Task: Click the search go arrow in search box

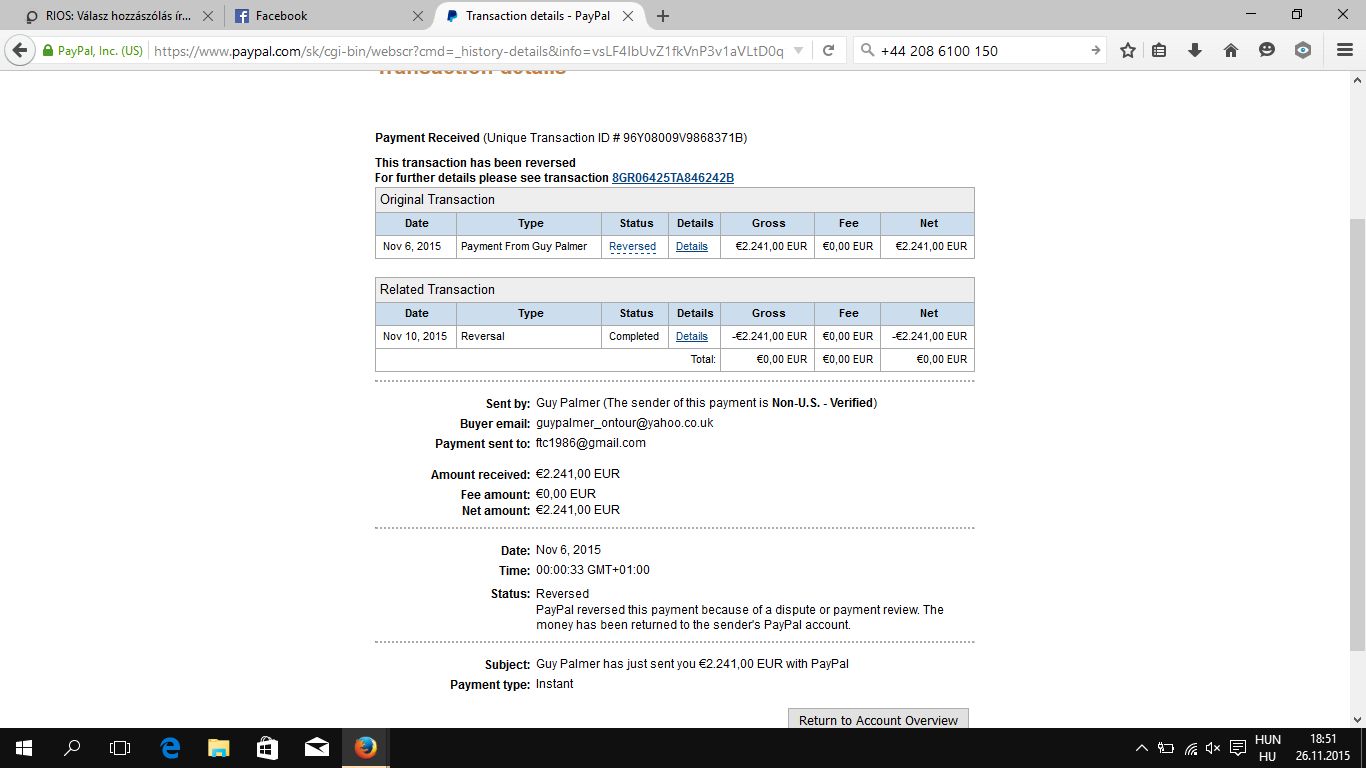Action: point(1096,51)
